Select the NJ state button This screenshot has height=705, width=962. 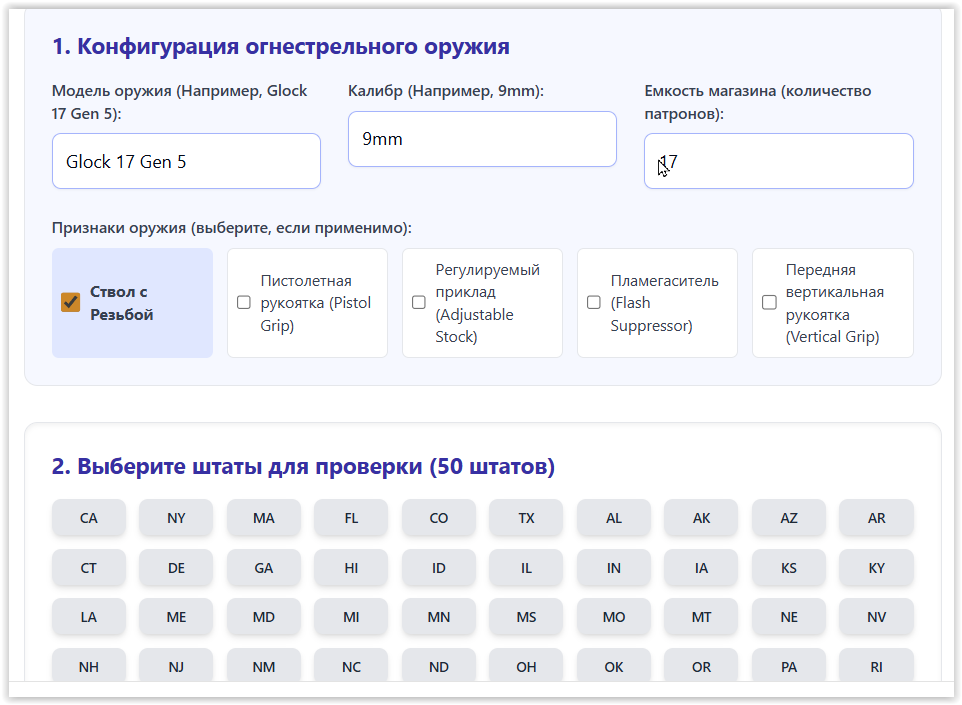(176, 667)
